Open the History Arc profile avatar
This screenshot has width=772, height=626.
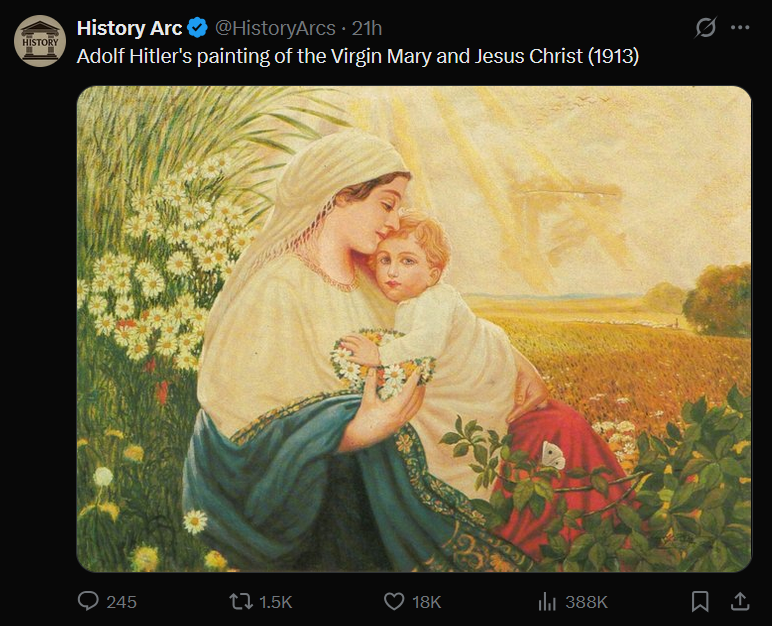pyautogui.click(x=40, y=40)
